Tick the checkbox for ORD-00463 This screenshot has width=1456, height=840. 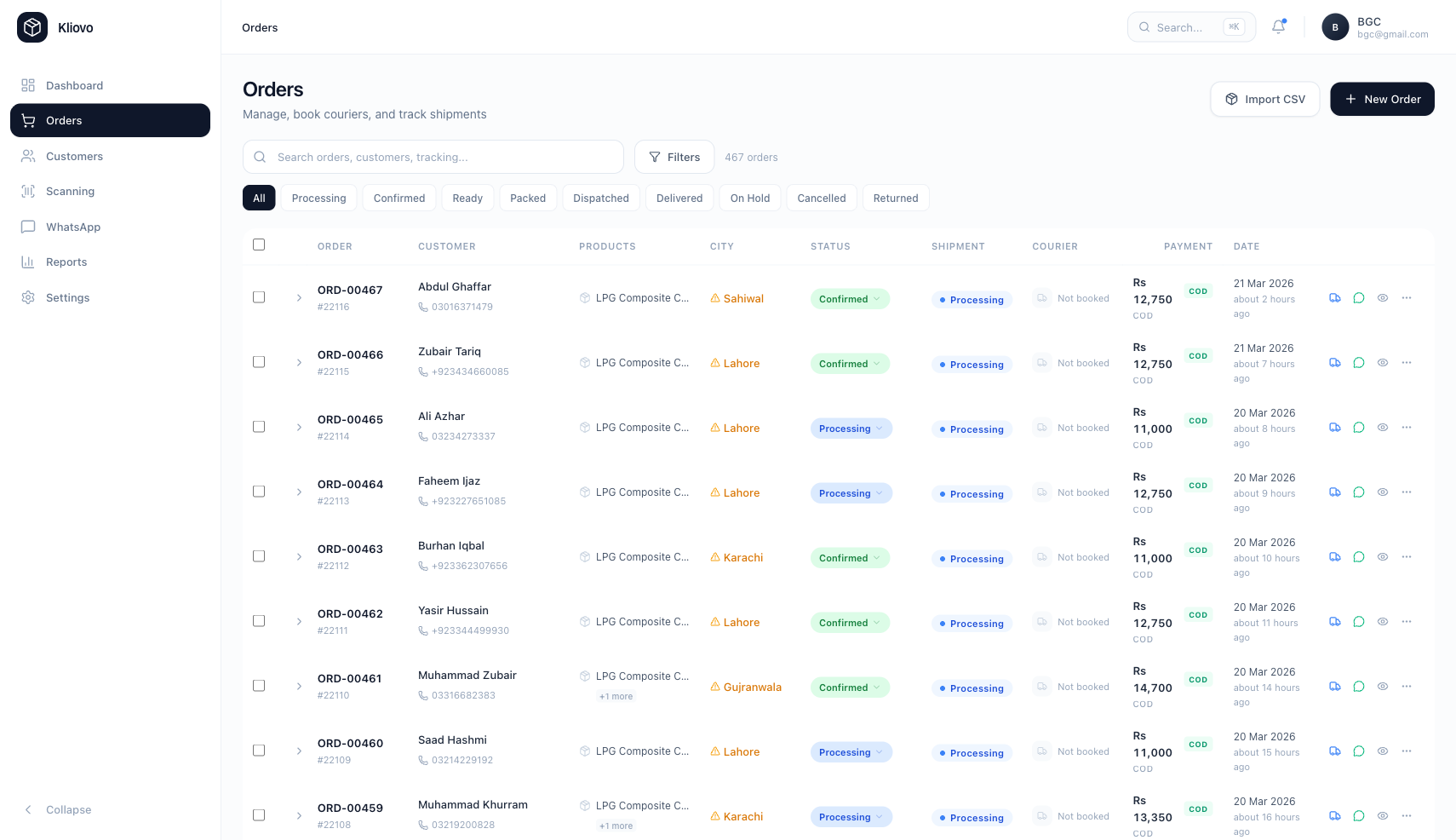click(x=259, y=556)
